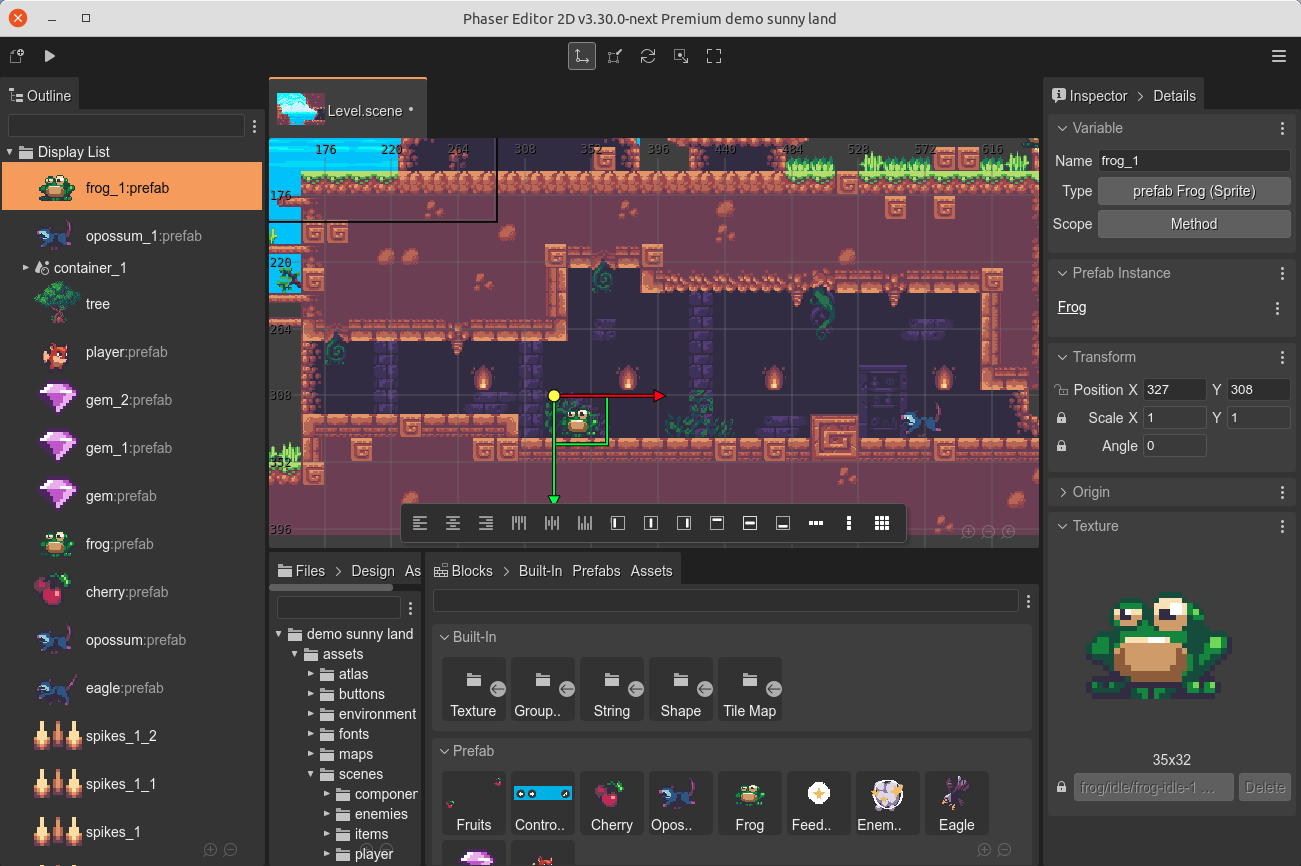Viewport: 1301px width, 866px height.
Task: Align selected objects to vertical middle
Action: pyautogui.click(x=552, y=523)
